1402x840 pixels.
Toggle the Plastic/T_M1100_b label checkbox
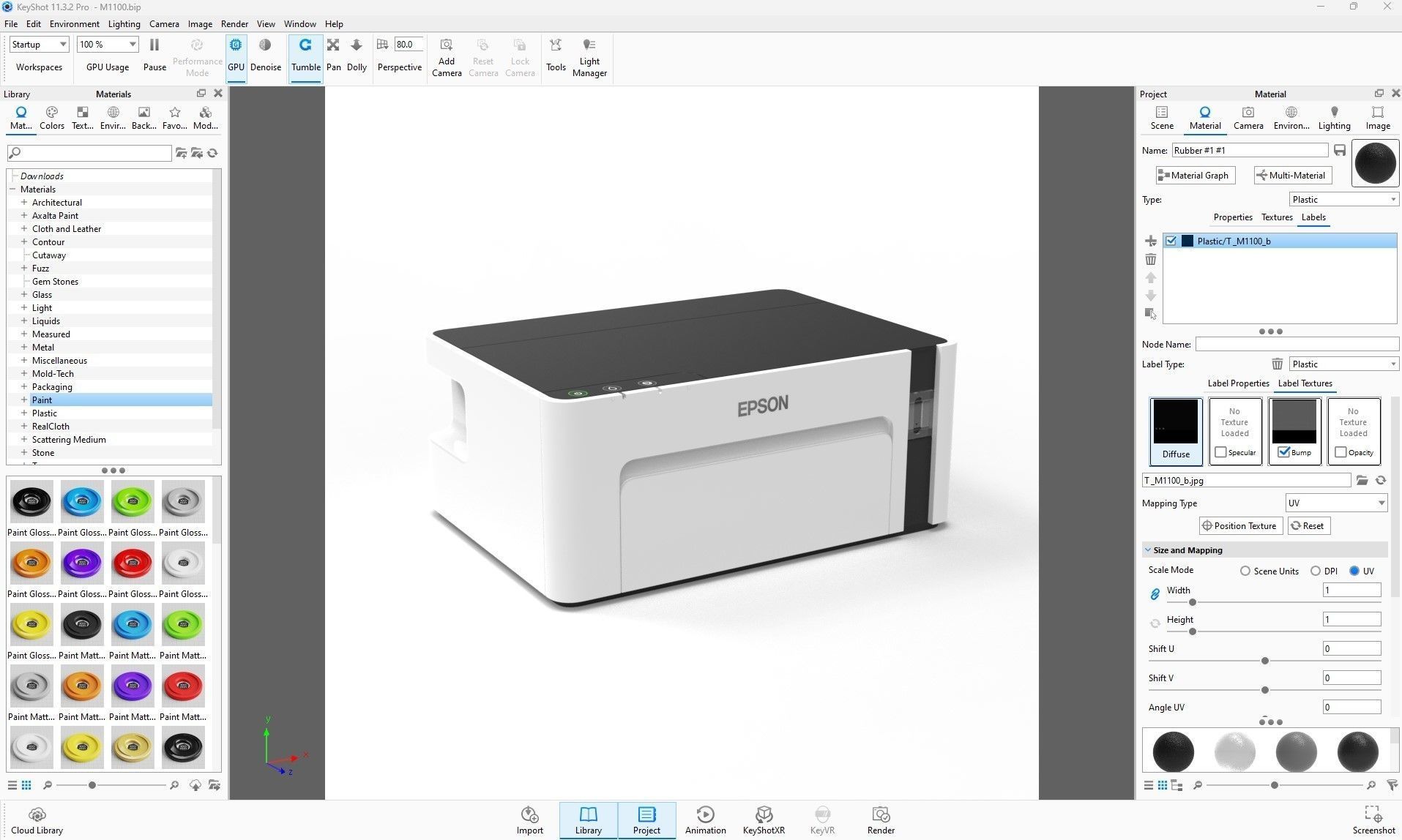point(1171,241)
